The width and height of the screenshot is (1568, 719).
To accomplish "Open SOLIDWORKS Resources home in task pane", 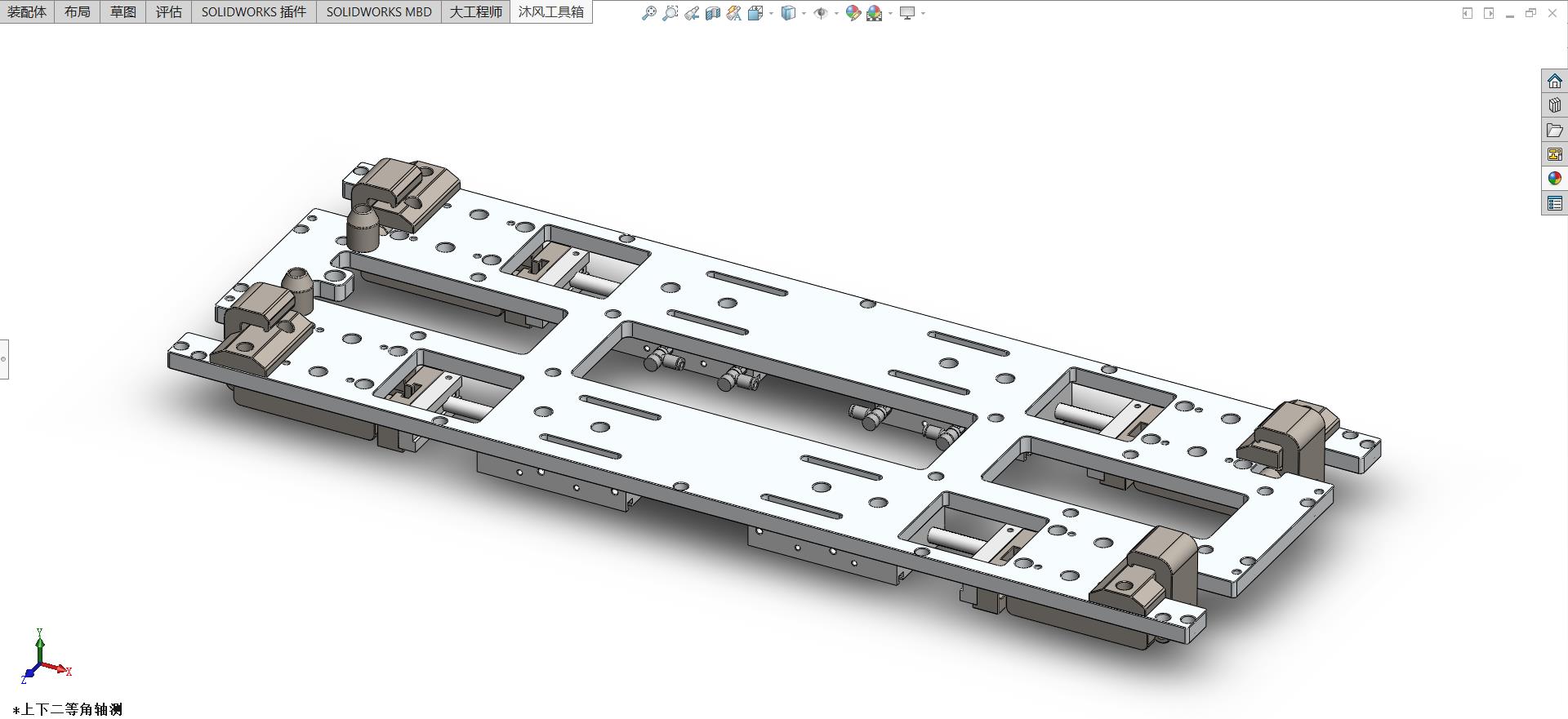I will [1555, 81].
